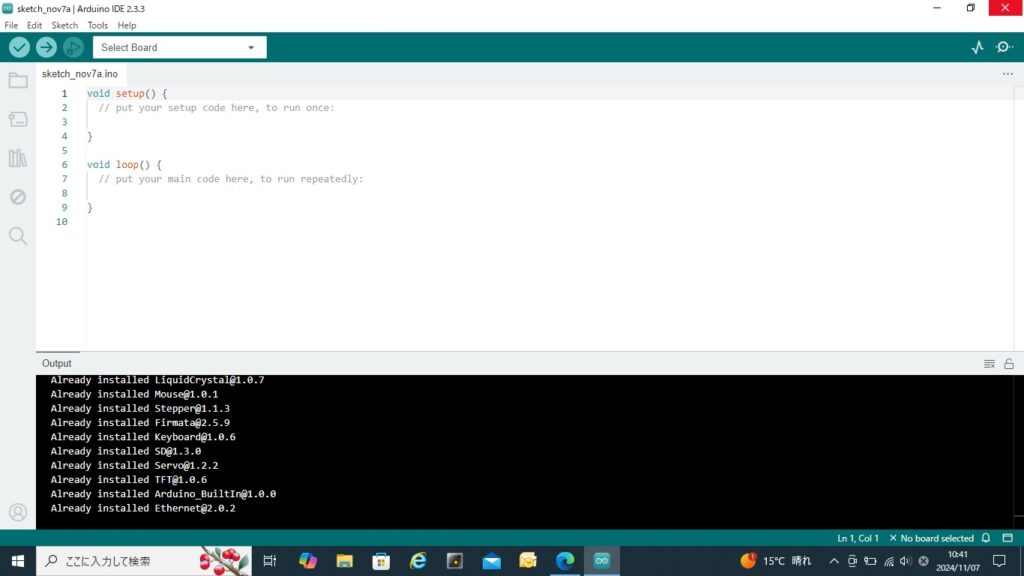Start debugging with the debug button
1024x576 pixels.
point(73,47)
